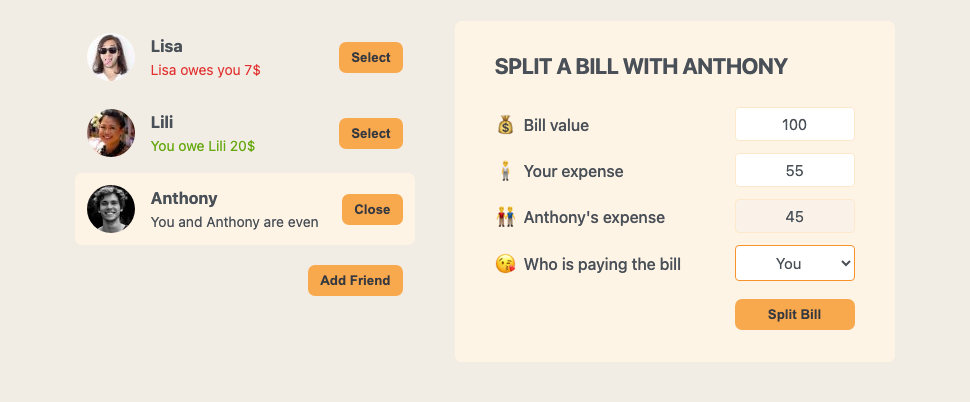This screenshot has height=402, width=970.
Task: Click the person icon beside Your expense
Action: [x=505, y=171]
